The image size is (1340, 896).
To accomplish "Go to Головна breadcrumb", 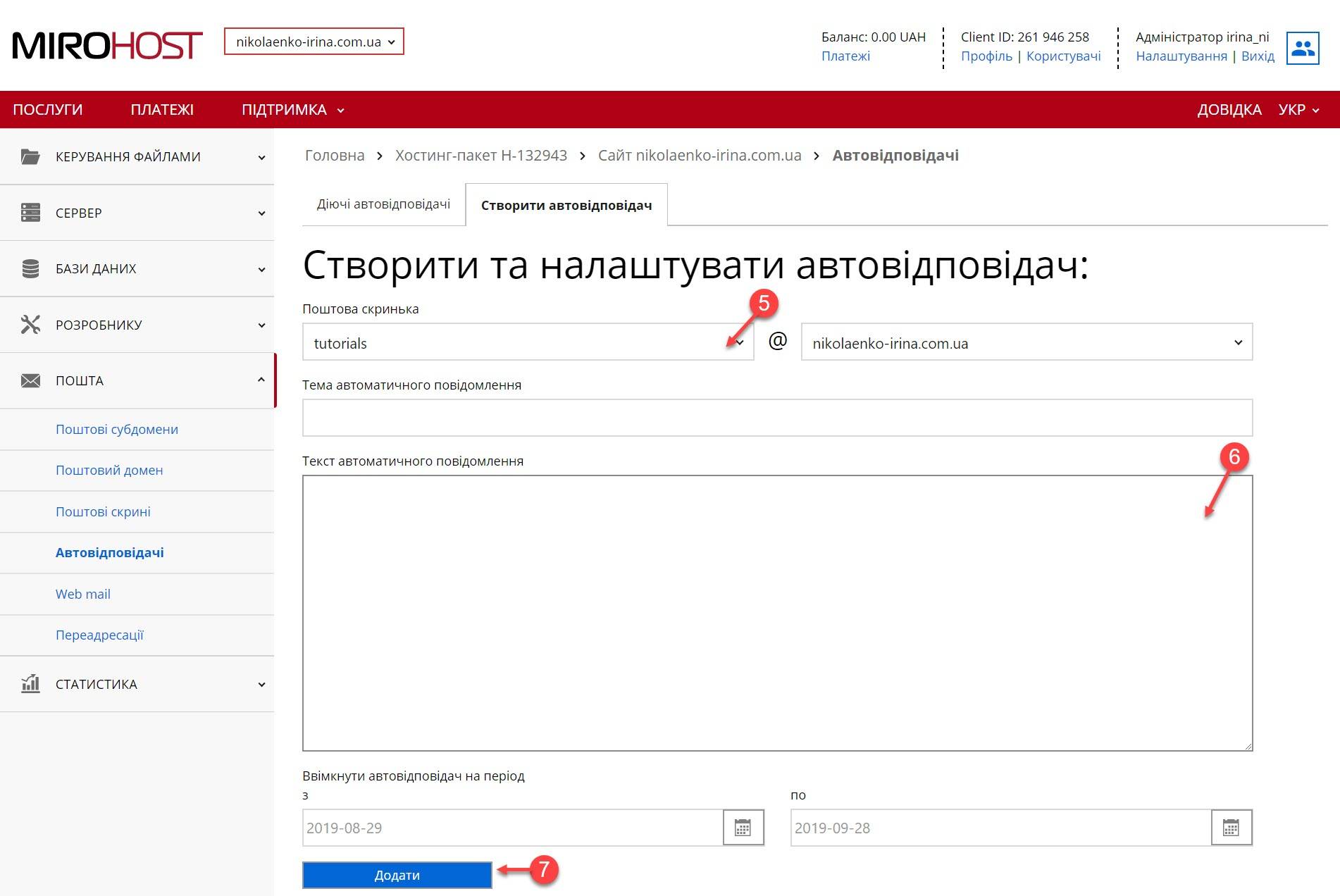I will point(335,155).
